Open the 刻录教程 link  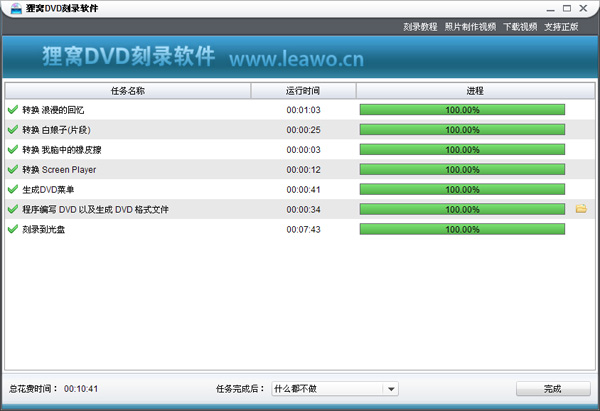point(420,27)
